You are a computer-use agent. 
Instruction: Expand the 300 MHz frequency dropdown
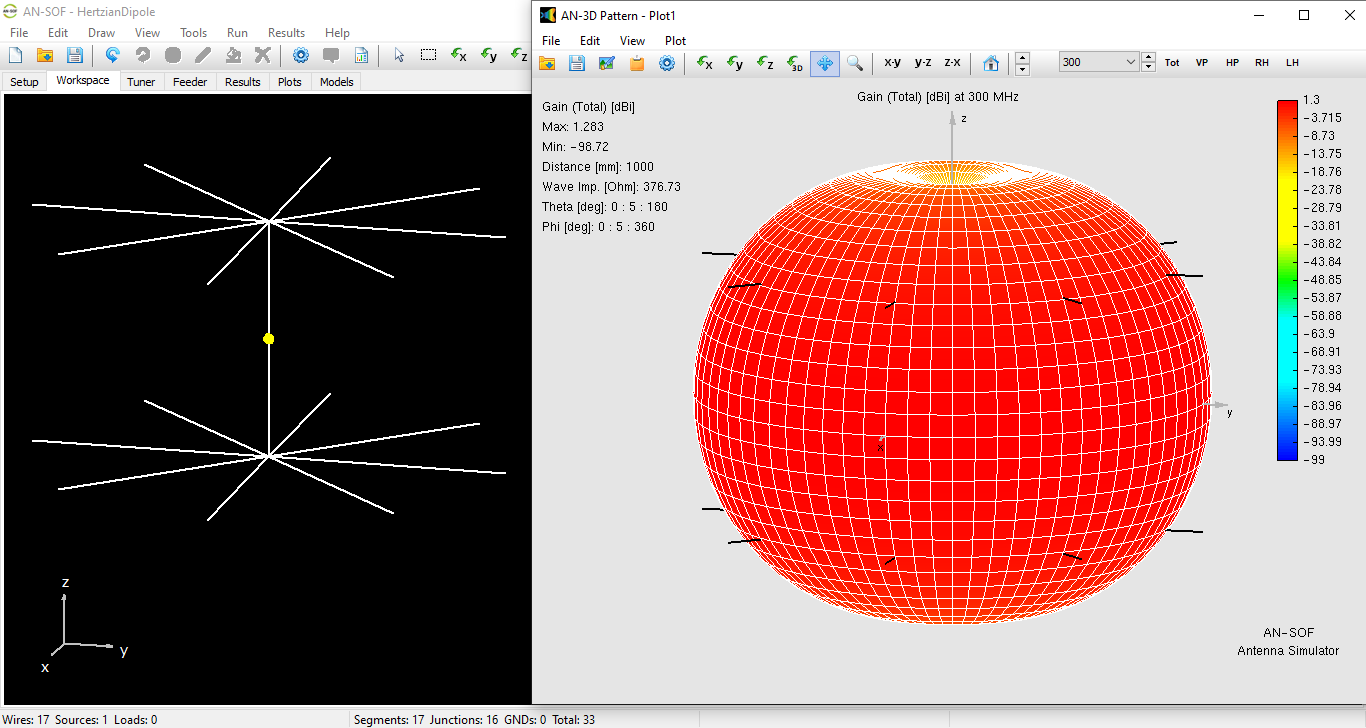pos(1131,62)
